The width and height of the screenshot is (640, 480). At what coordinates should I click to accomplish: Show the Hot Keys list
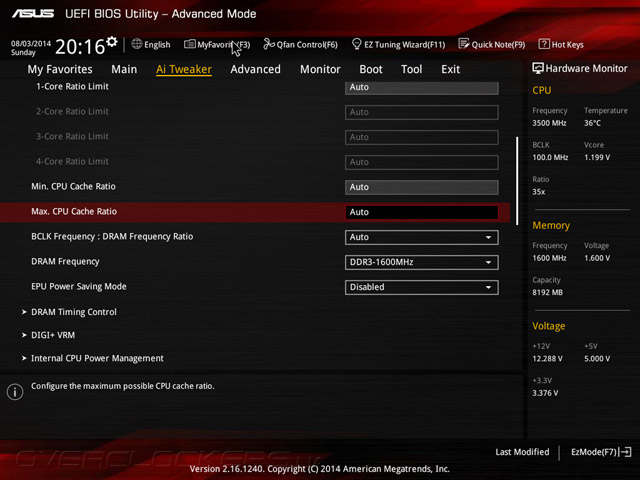561,44
